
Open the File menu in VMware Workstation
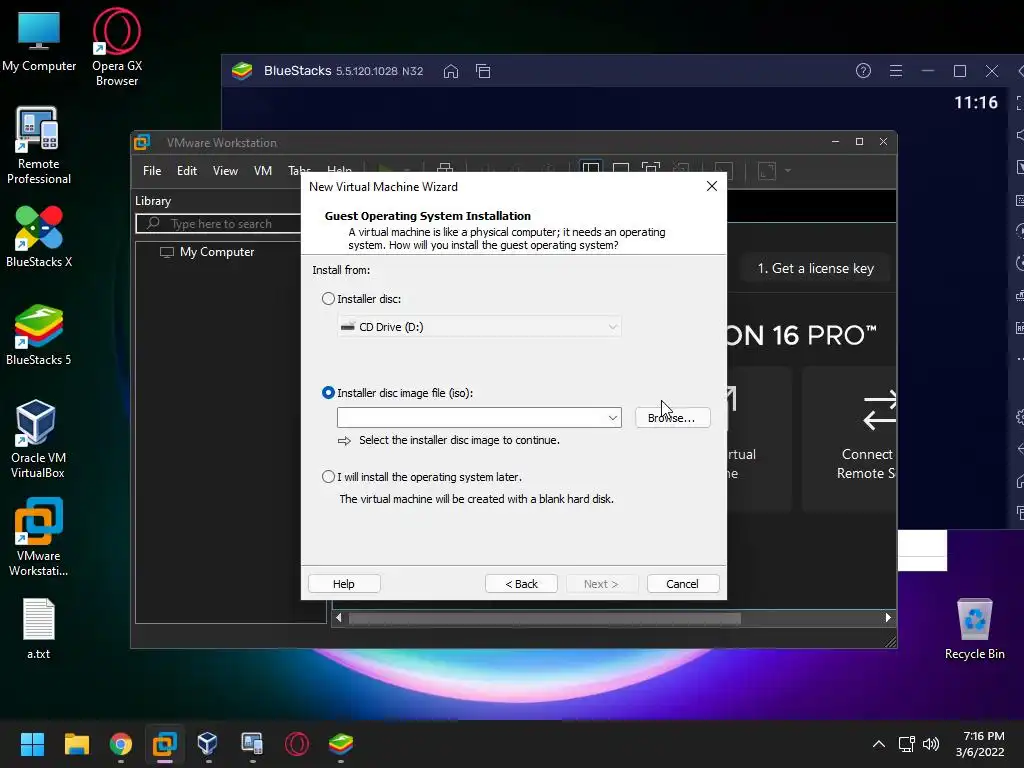pos(152,170)
